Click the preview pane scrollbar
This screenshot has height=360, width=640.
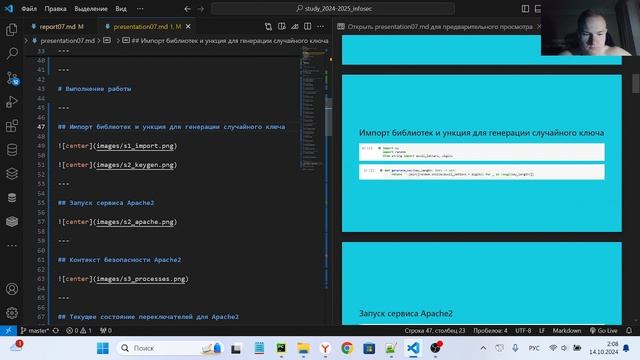(x=636, y=83)
